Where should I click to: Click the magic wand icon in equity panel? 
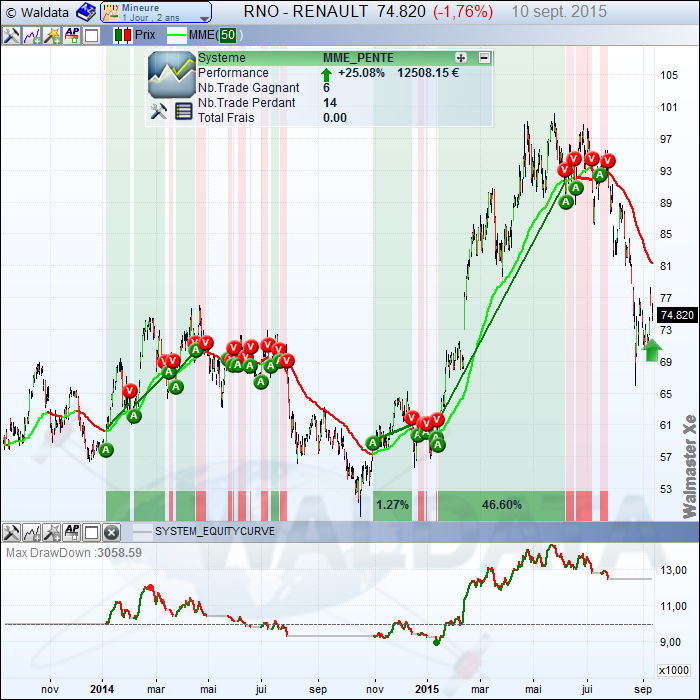(52, 532)
